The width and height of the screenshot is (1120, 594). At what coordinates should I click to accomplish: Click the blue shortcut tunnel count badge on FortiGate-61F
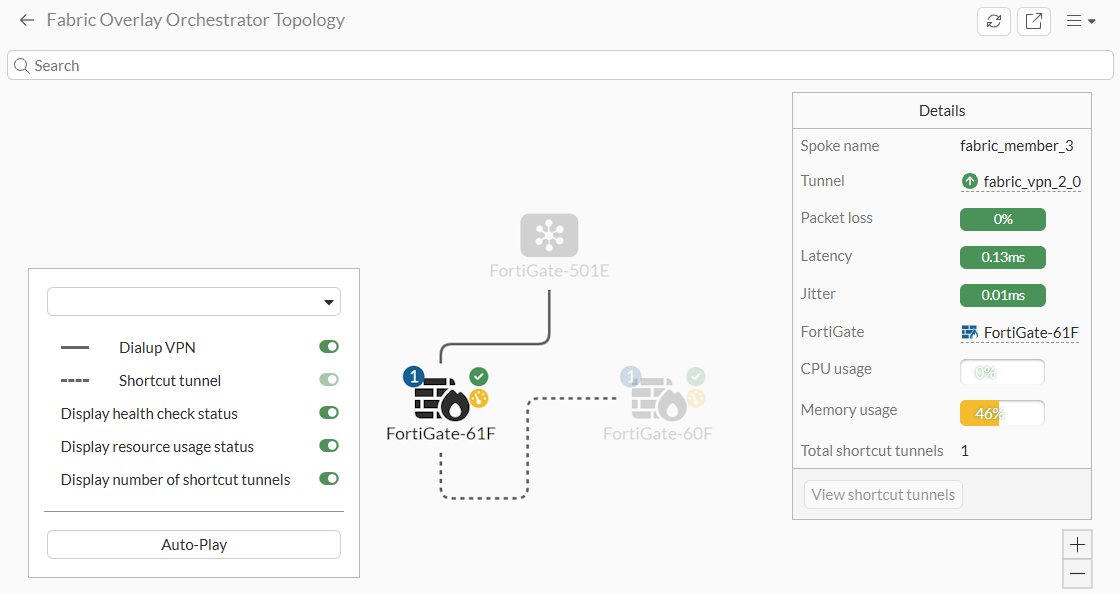coord(414,377)
